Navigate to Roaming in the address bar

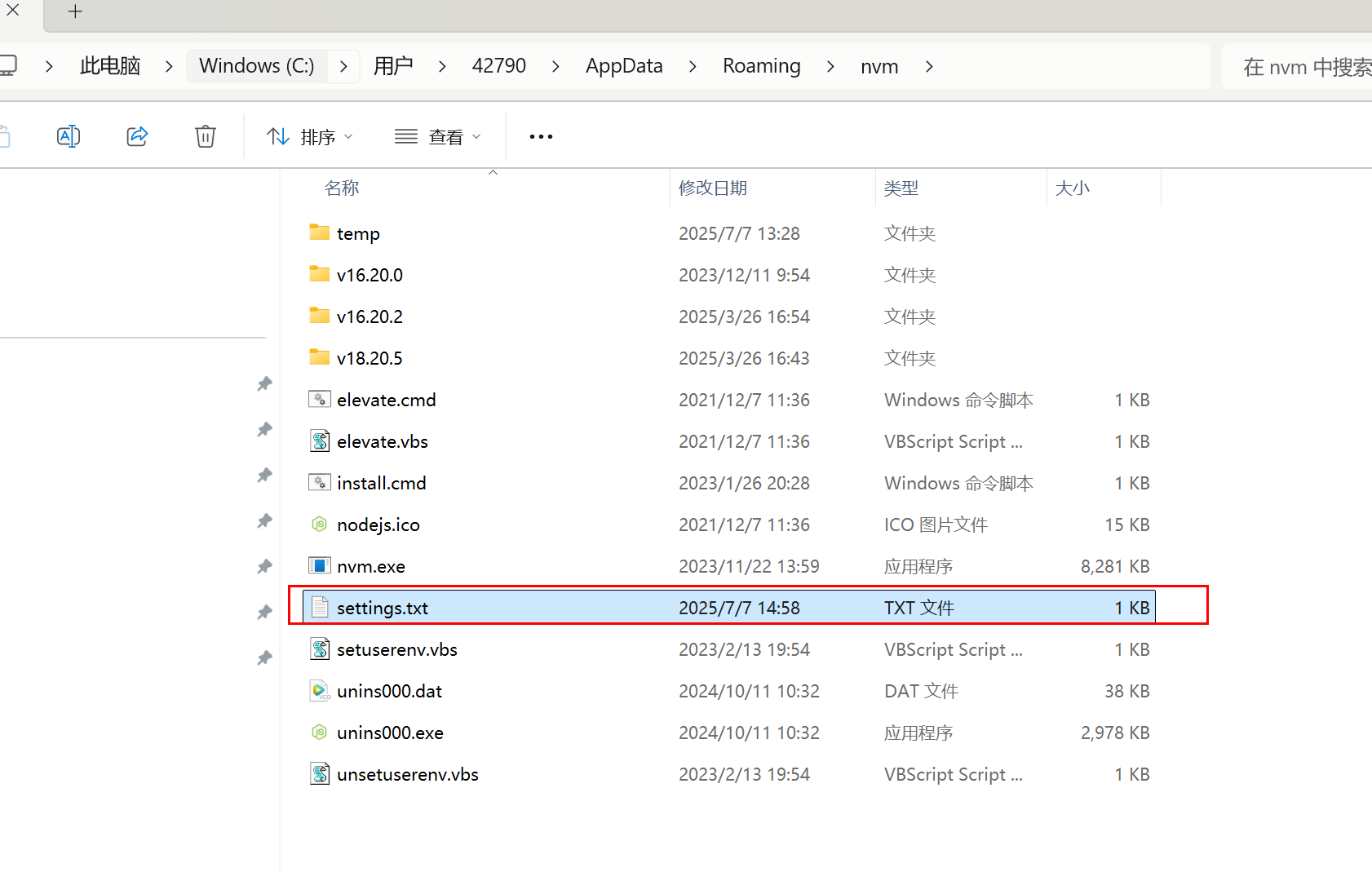[761, 66]
